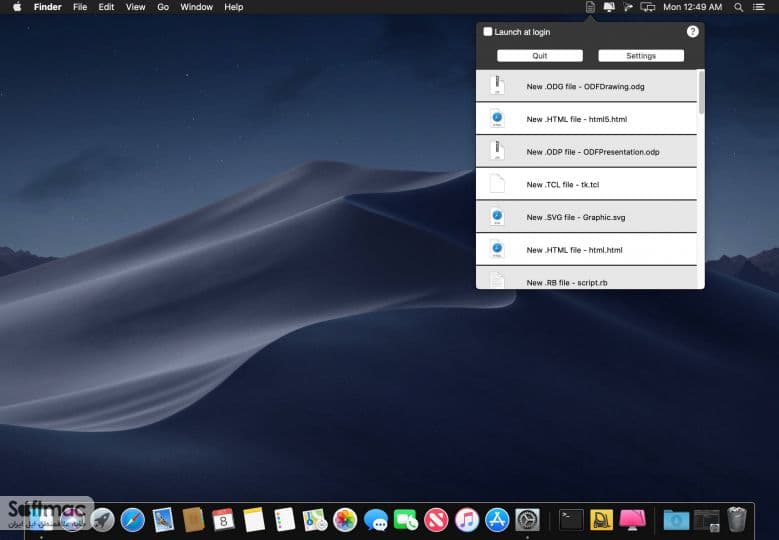Open Maps icon in Dock
Viewport: 779px width, 540px height.
[315, 520]
